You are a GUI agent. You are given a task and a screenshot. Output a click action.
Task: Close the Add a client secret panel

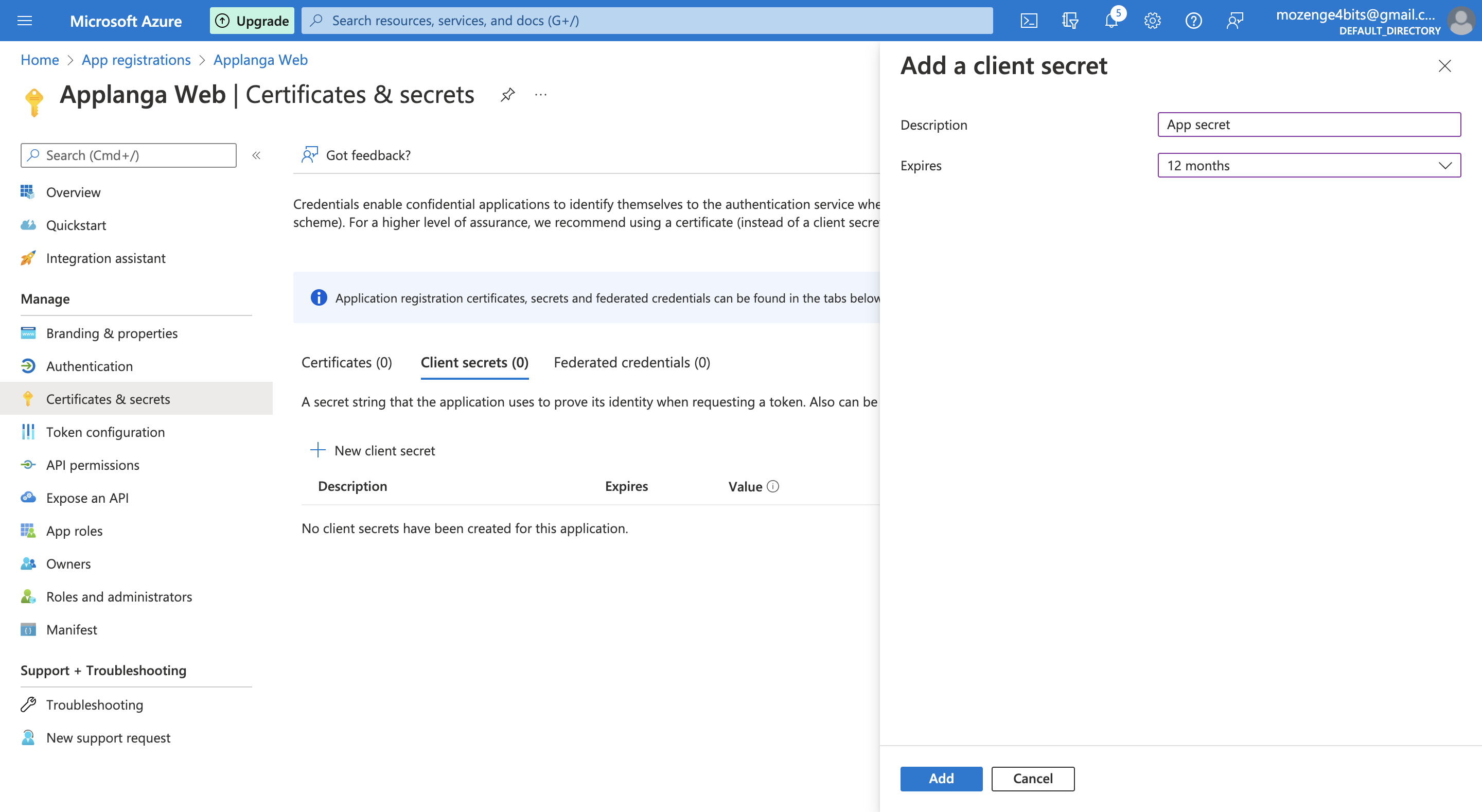(1444, 66)
